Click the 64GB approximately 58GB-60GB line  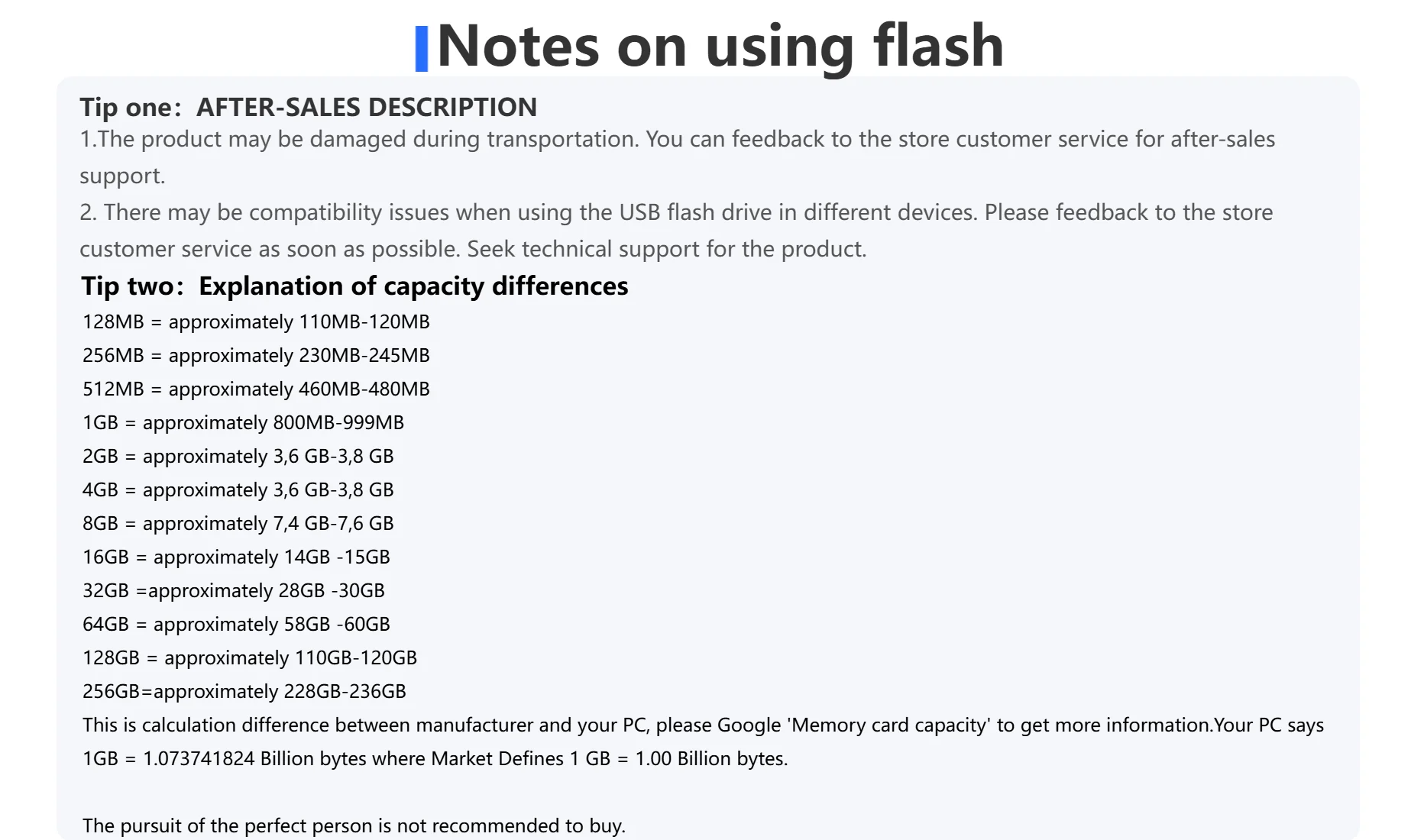pos(236,624)
